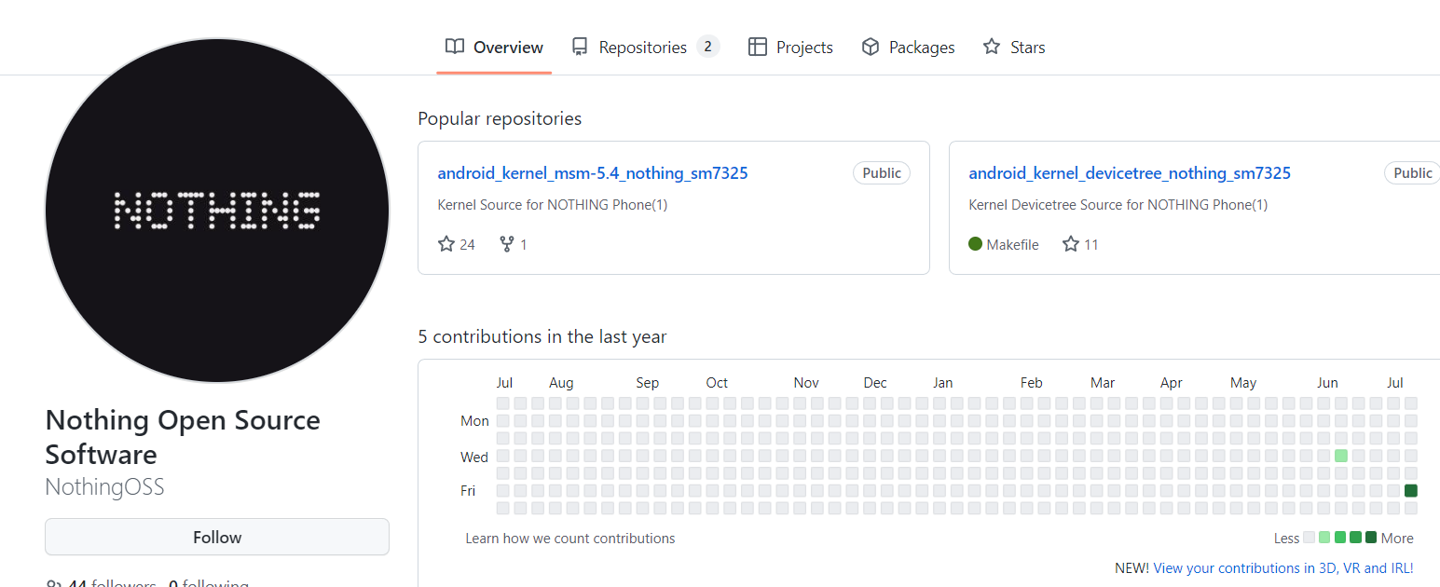Click the Overview book icon
This screenshot has height=587, width=1440.
455,47
